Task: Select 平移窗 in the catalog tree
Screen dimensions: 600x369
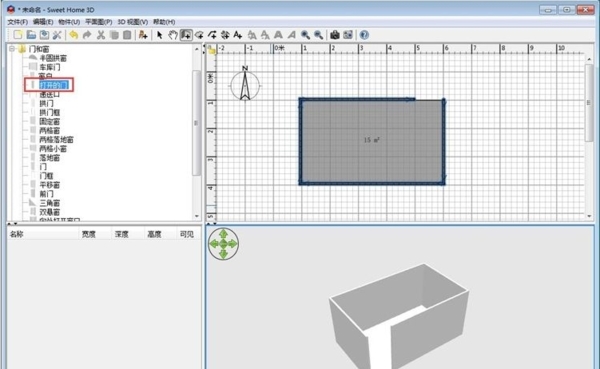Action: coord(50,185)
